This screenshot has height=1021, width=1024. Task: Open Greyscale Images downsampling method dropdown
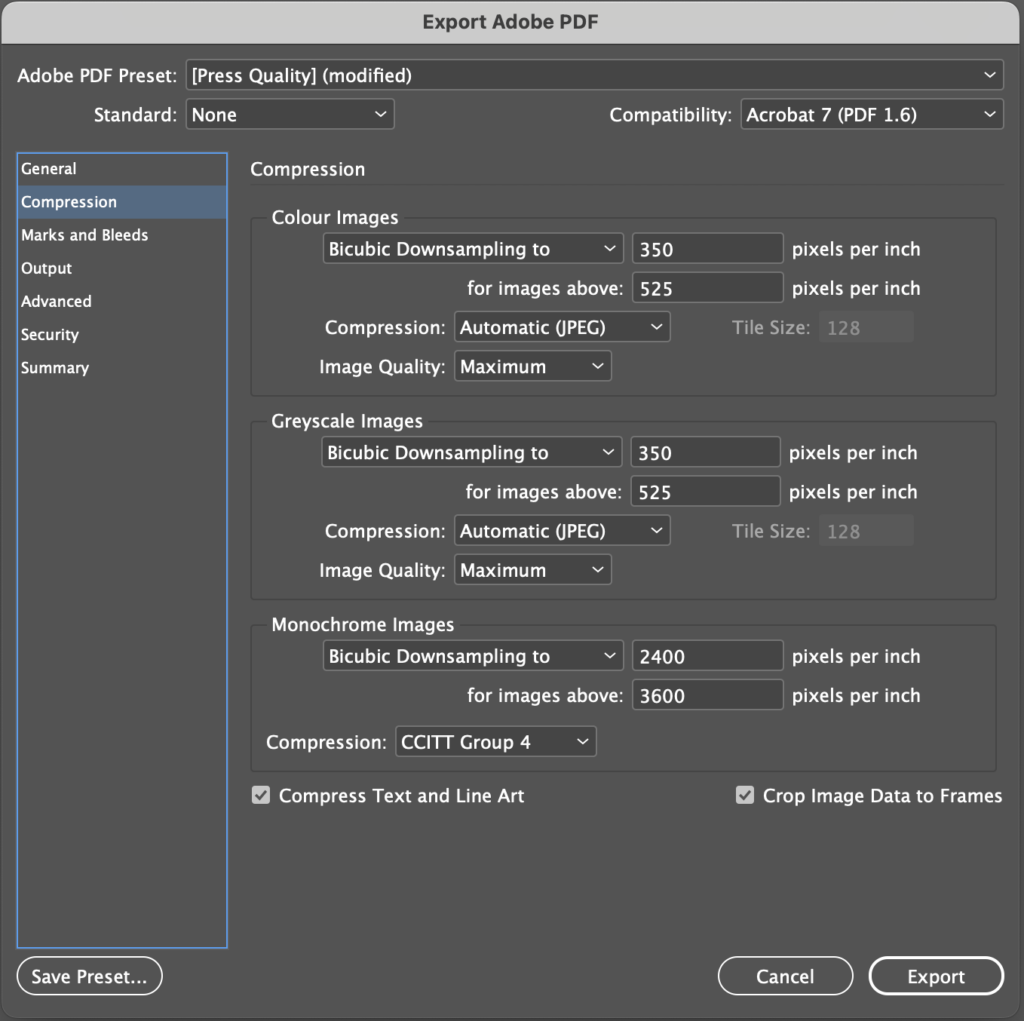pyautogui.click(x=472, y=452)
